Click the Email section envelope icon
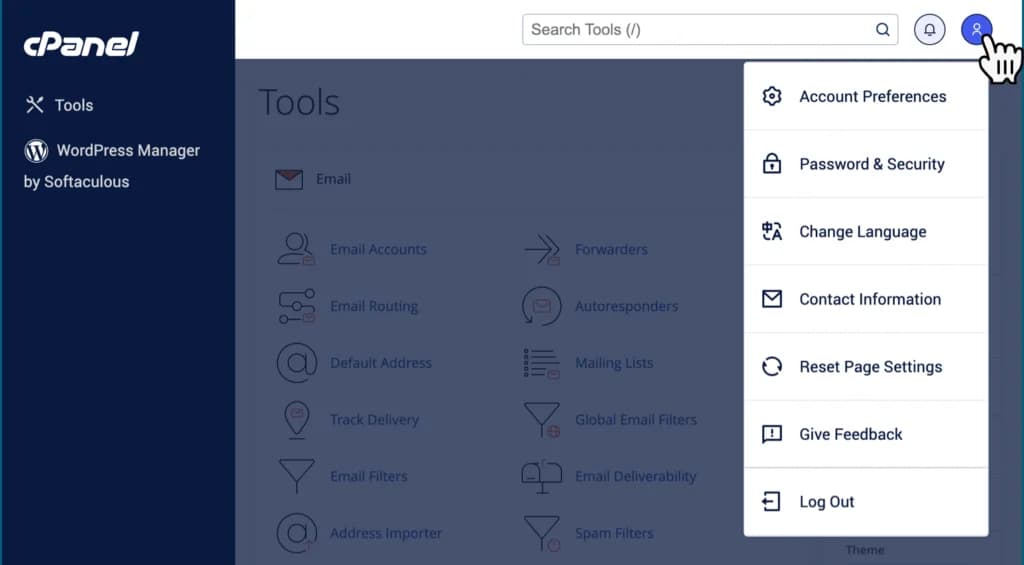 point(289,179)
